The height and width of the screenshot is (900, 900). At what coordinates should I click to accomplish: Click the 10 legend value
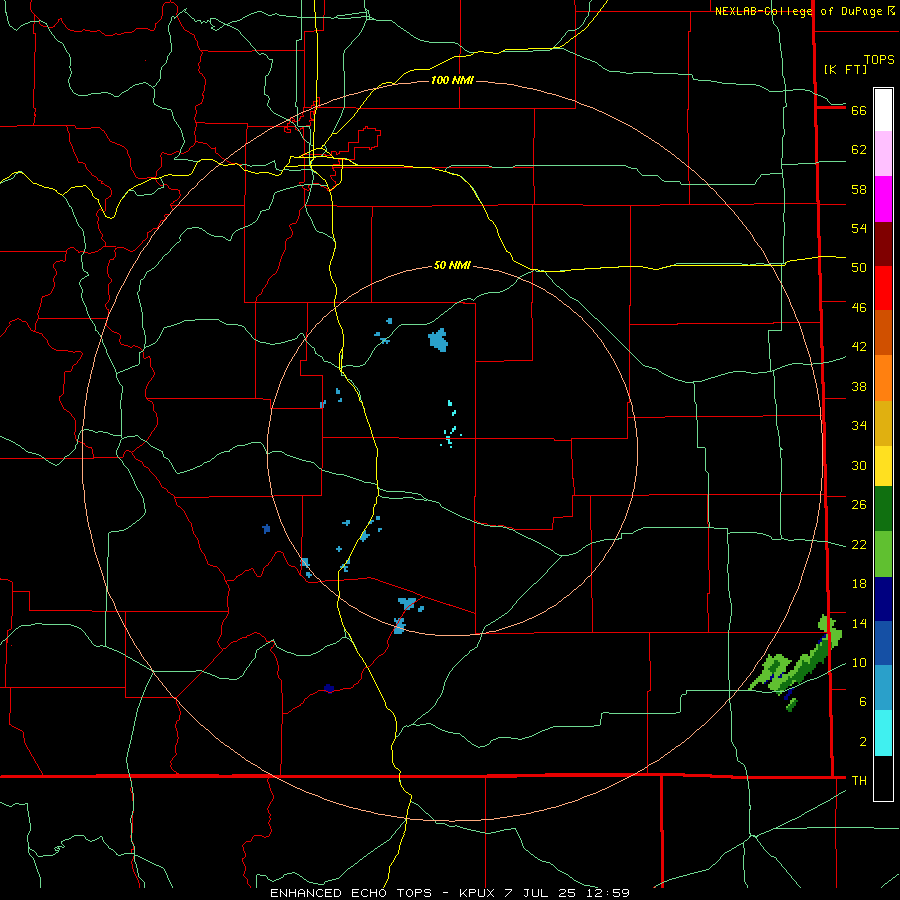click(x=859, y=663)
